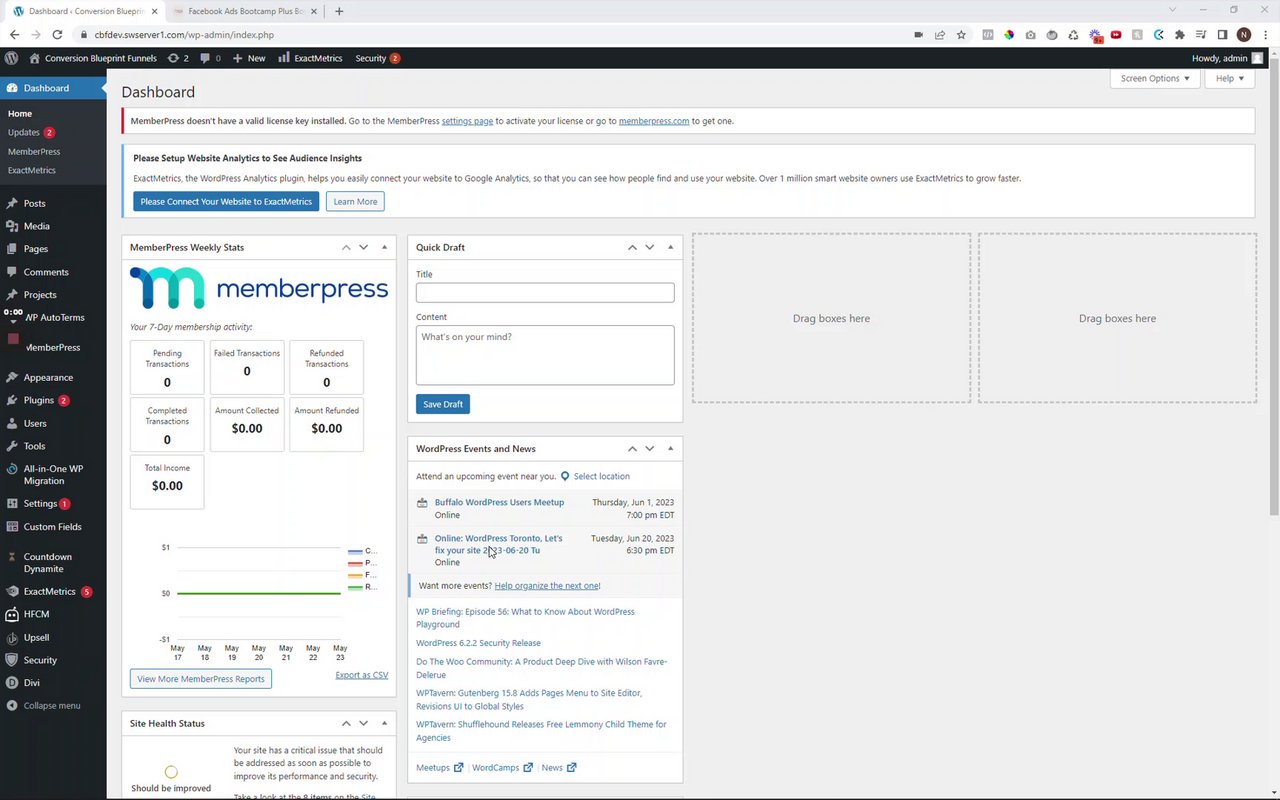Open Help organize the next one link

(547, 586)
